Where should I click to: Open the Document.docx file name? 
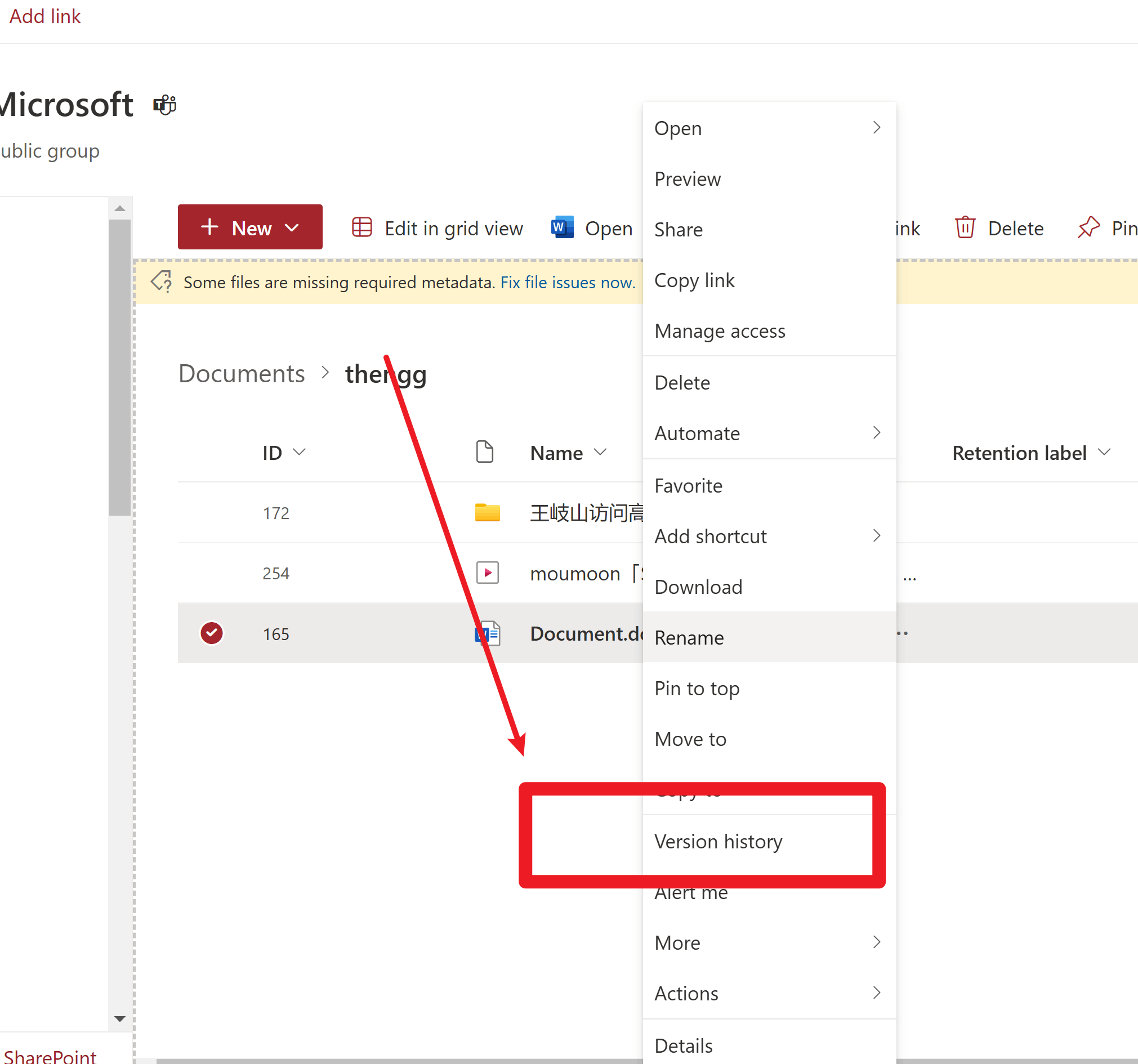click(x=587, y=633)
